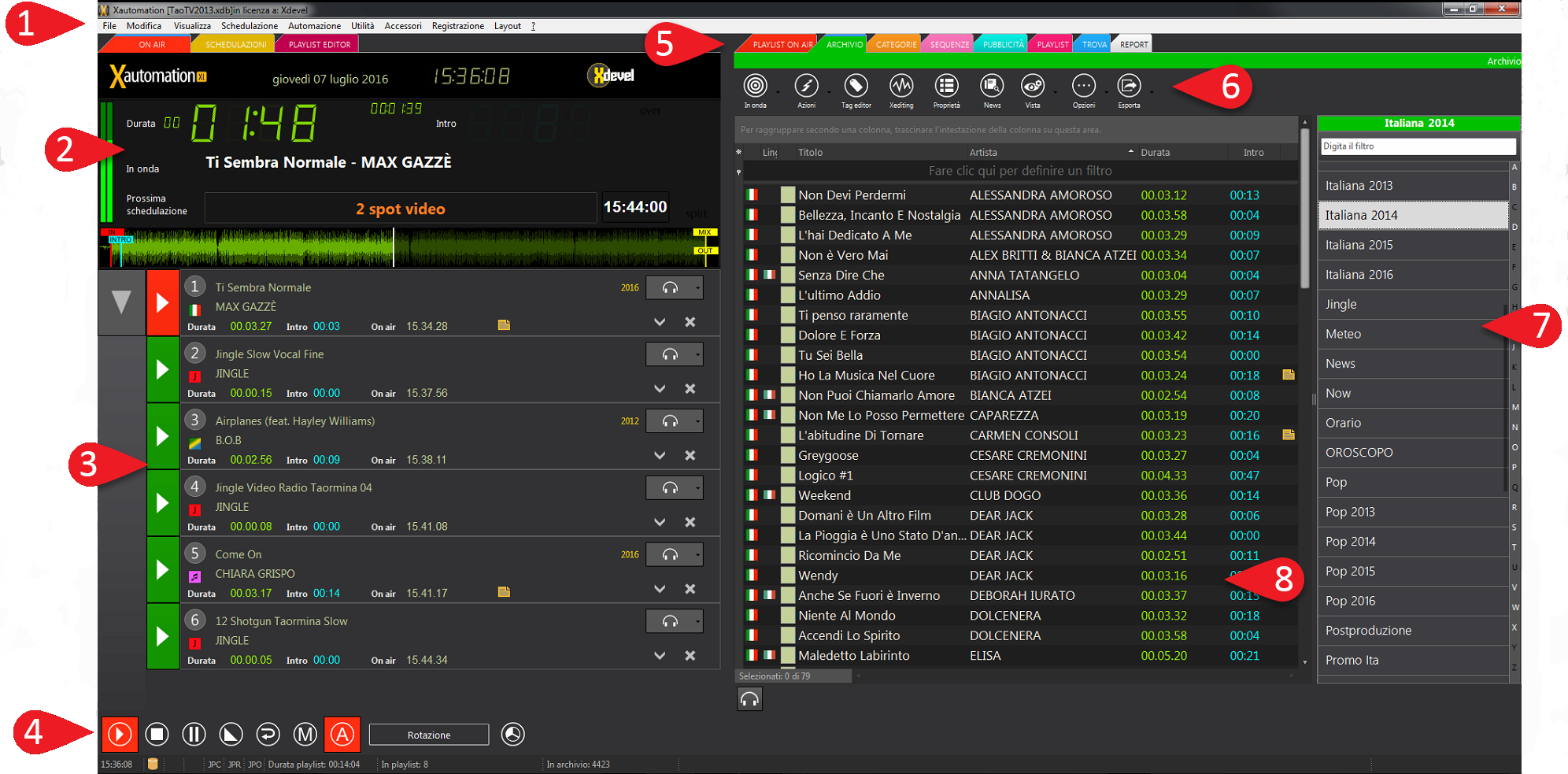Open the Tag editor tool
The width and height of the screenshot is (1568, 774).
tap(856, 85)
